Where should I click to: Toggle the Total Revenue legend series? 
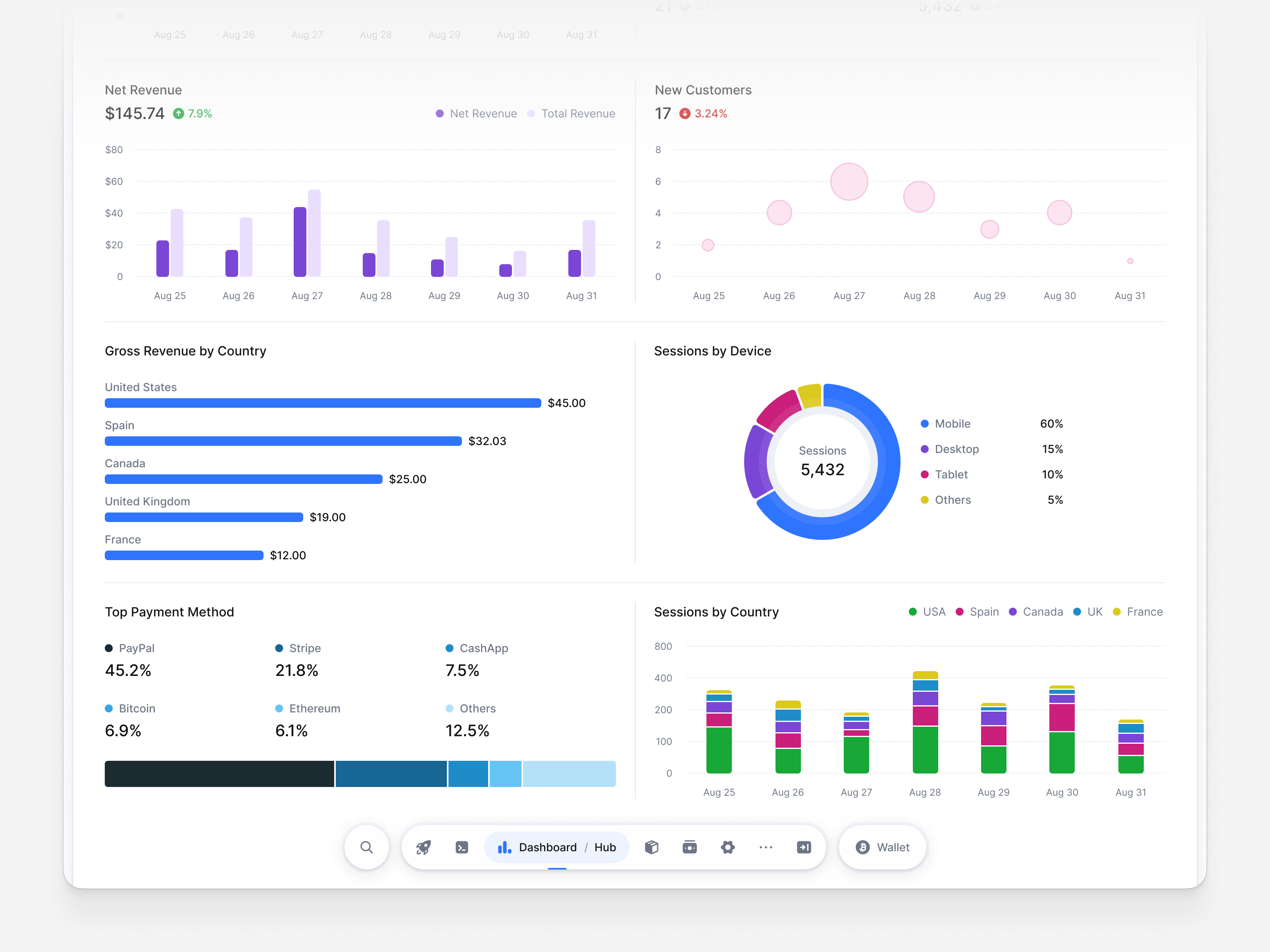(571, 113)
